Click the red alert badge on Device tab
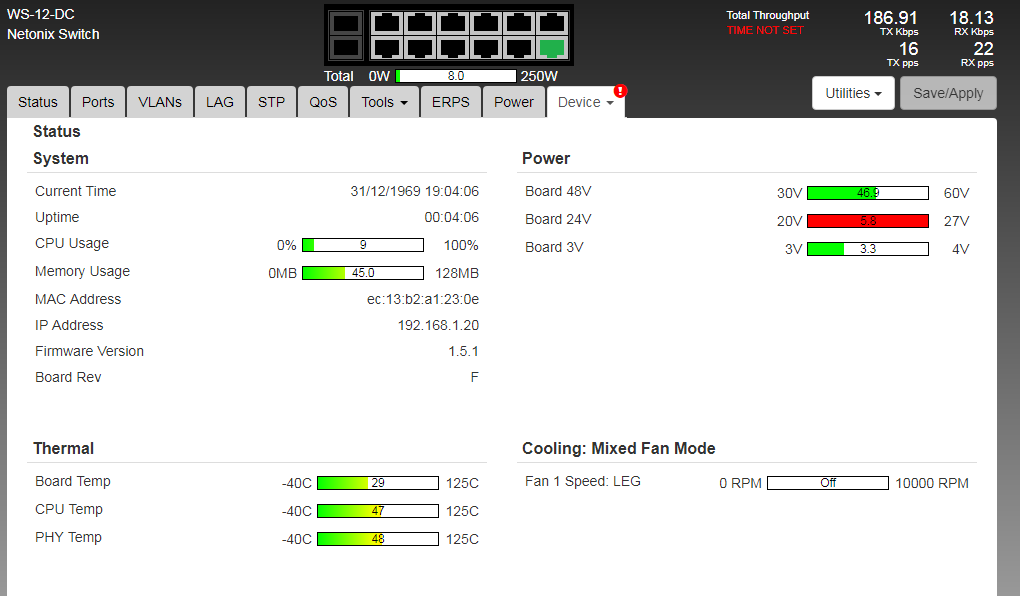Screen dimensions: 1020x596 click(x=620, y=91)
